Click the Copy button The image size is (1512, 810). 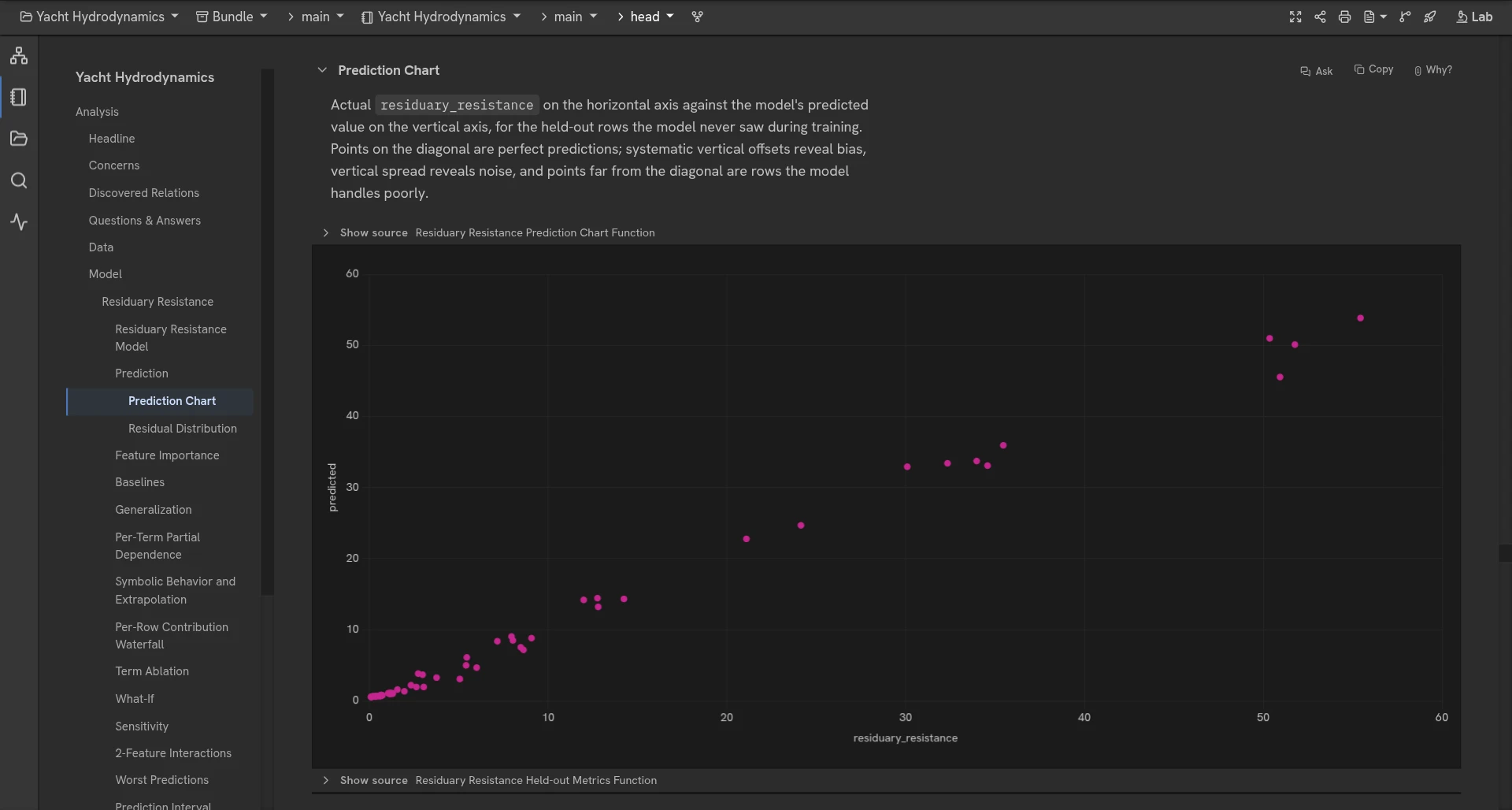(1373, 69)
